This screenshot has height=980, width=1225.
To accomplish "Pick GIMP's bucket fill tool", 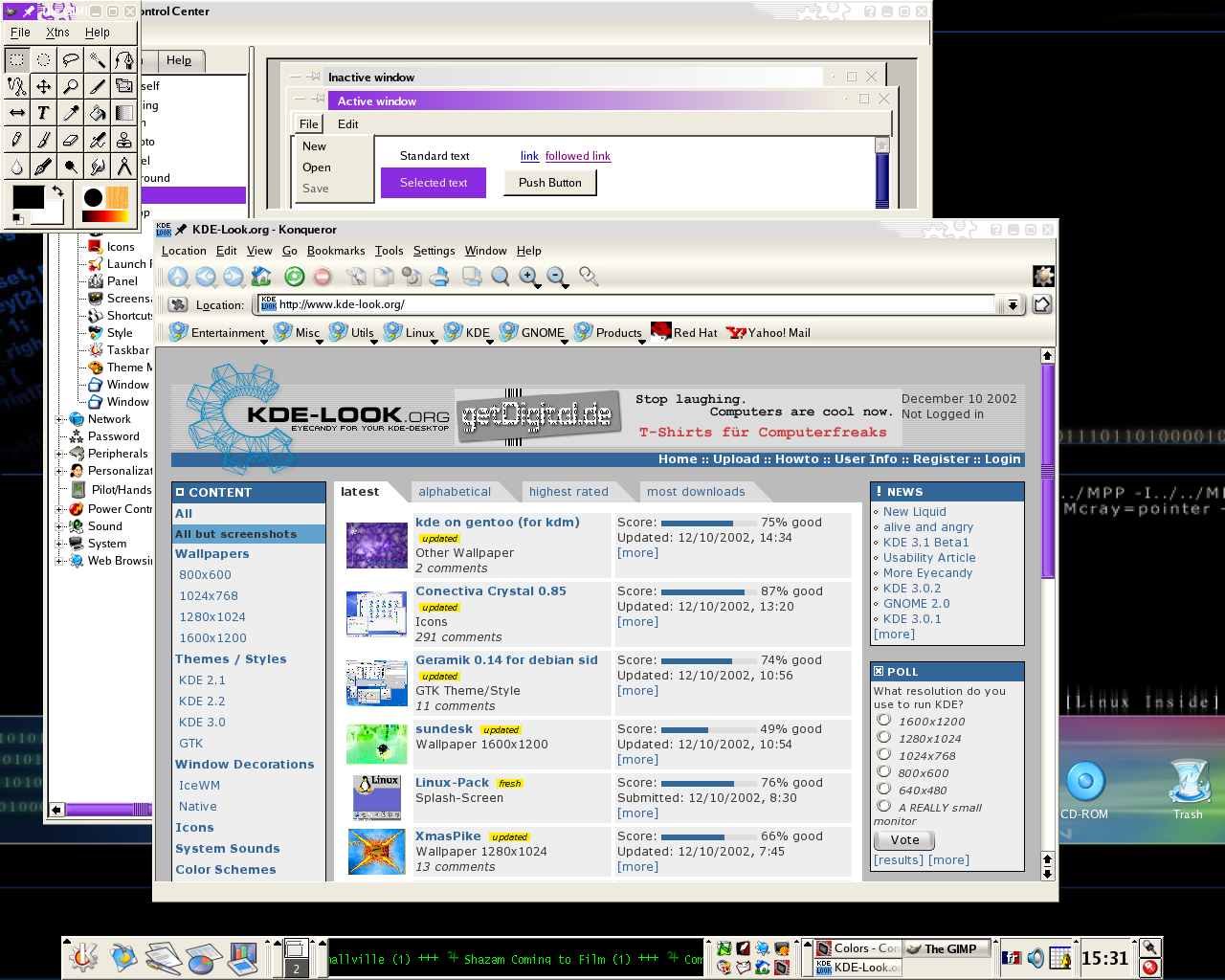I will click(x=98, y=113).
